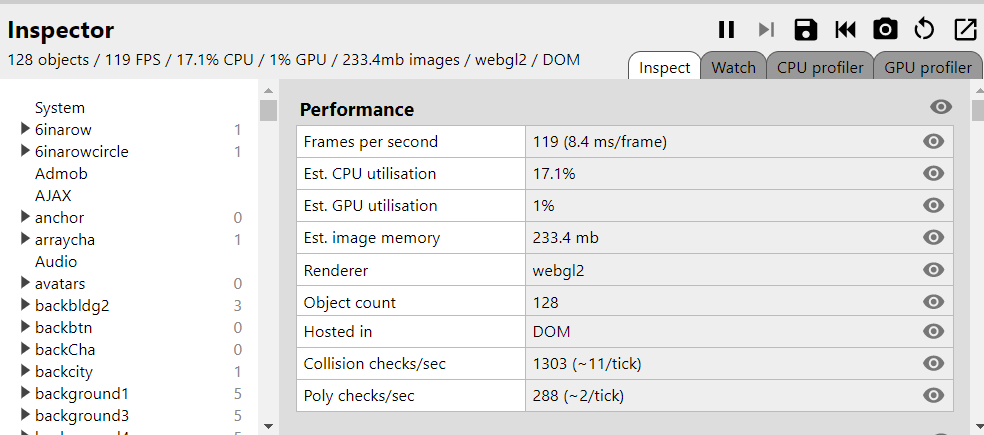Expand the backcity object tree node

(x=25, y=370)
